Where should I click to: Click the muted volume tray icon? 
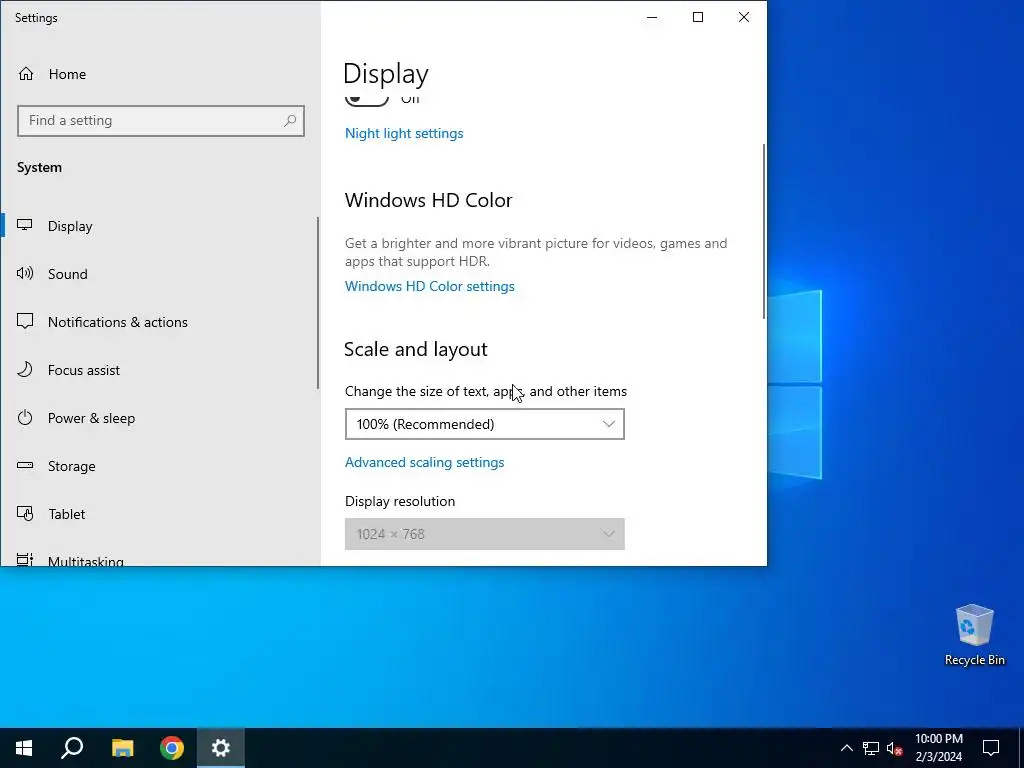click(x=895, y=748)
